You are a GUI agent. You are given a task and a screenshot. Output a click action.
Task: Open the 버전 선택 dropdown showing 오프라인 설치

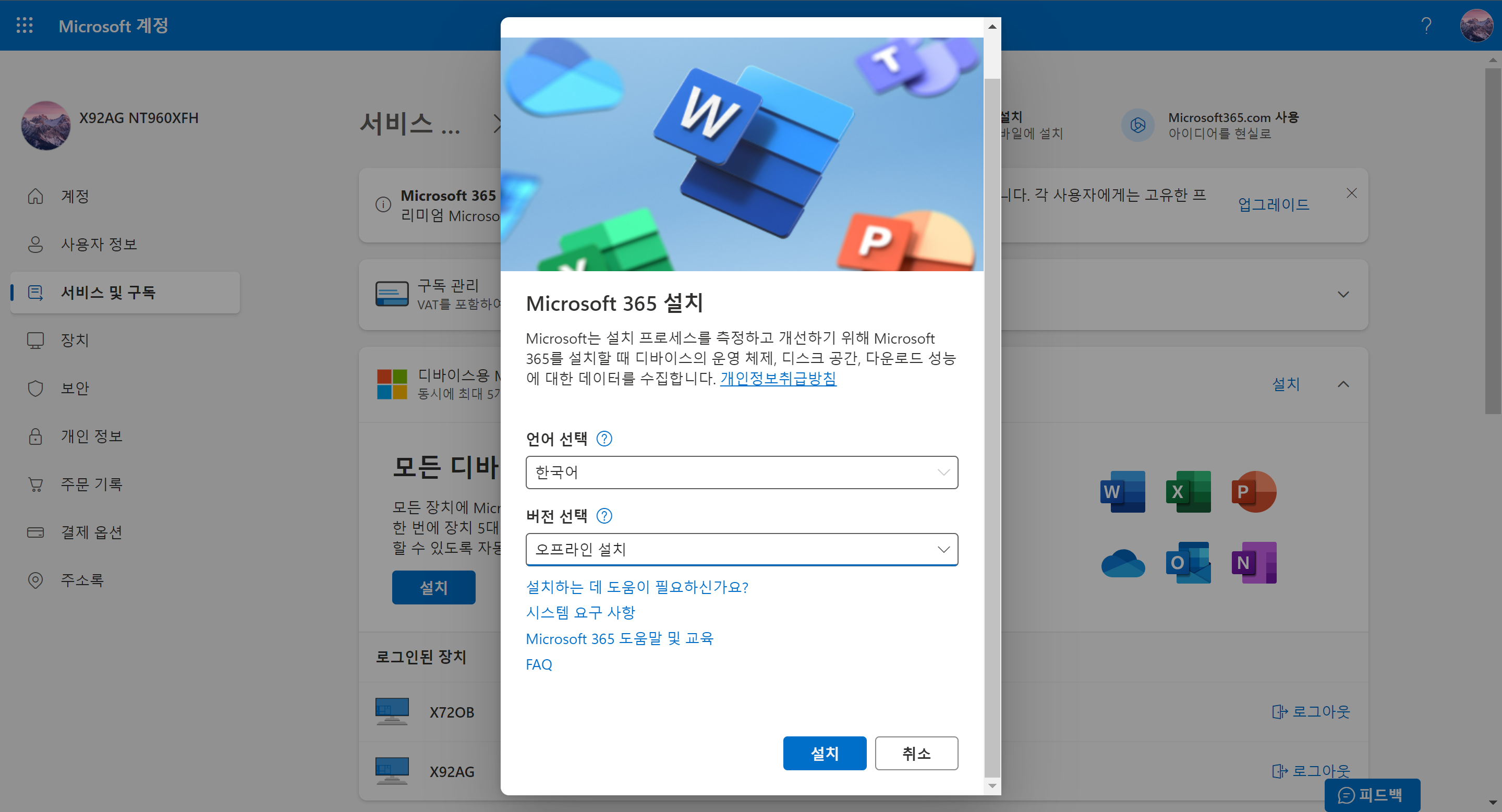click(742, 549)
